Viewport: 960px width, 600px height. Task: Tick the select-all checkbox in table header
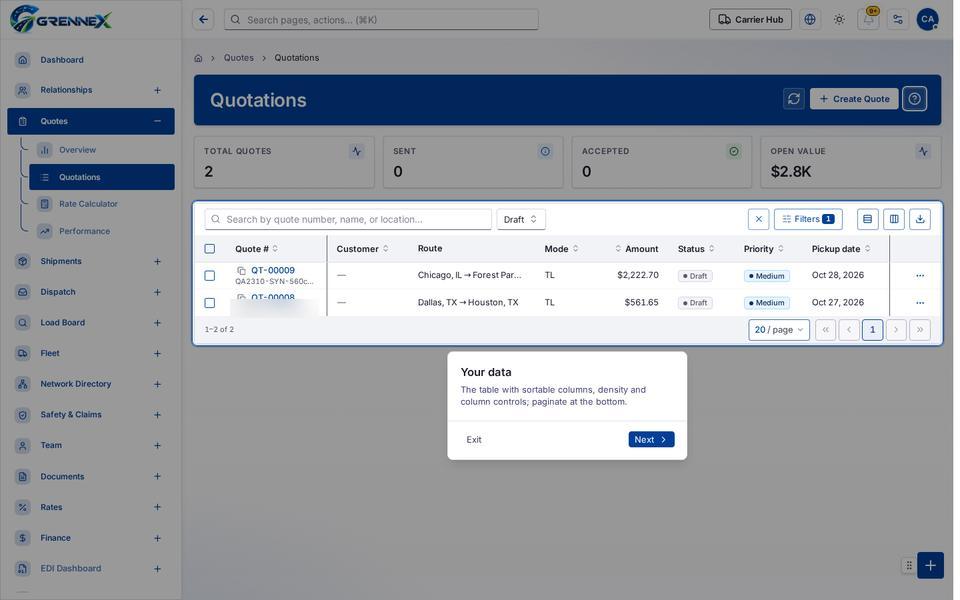pyautogui.click(x=210, y=249)
